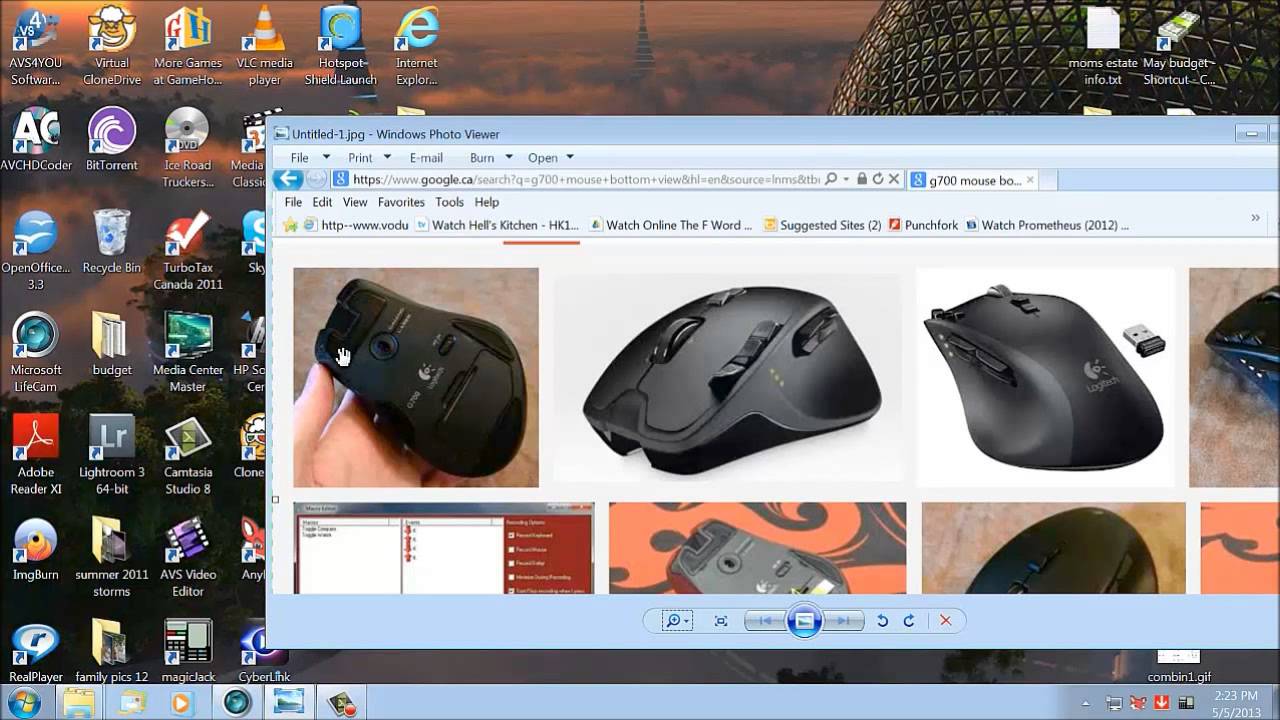Screen dimensions: 1280x720
Task: Delete the photo with the red X
Action: coord(946,621)
